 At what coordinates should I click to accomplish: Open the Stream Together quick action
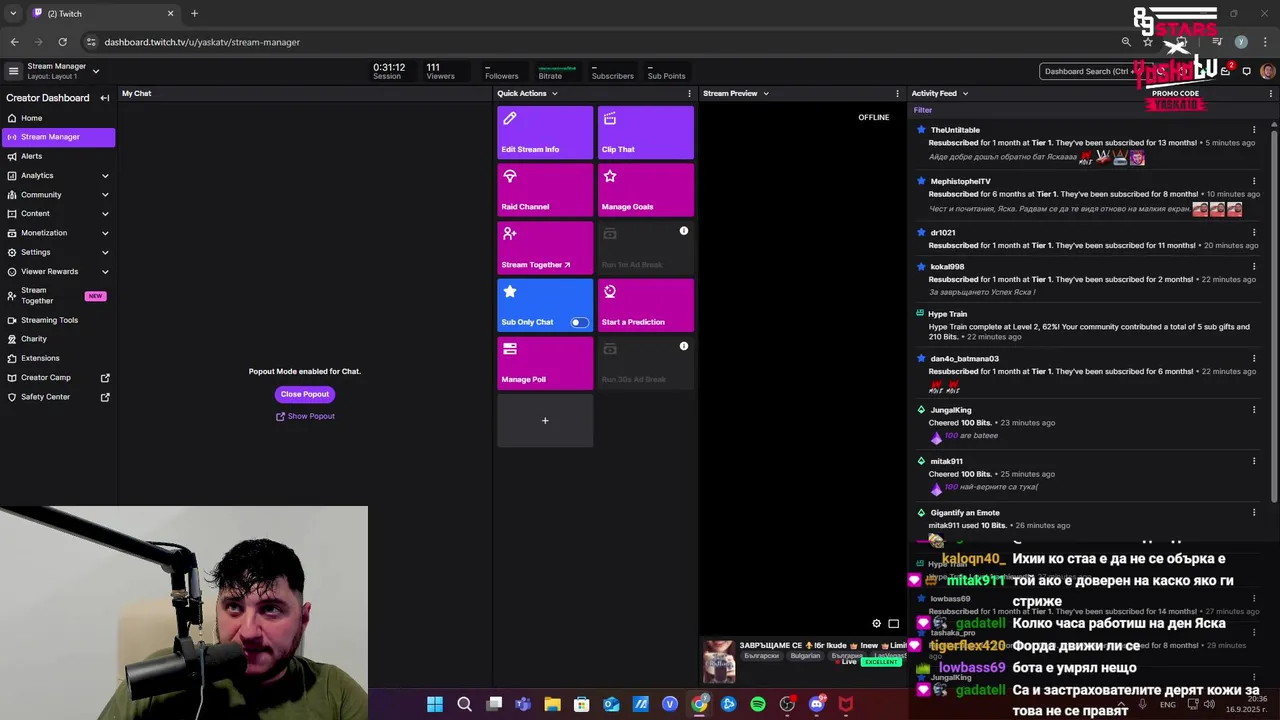pyautogui.click(x=545, y=248)
